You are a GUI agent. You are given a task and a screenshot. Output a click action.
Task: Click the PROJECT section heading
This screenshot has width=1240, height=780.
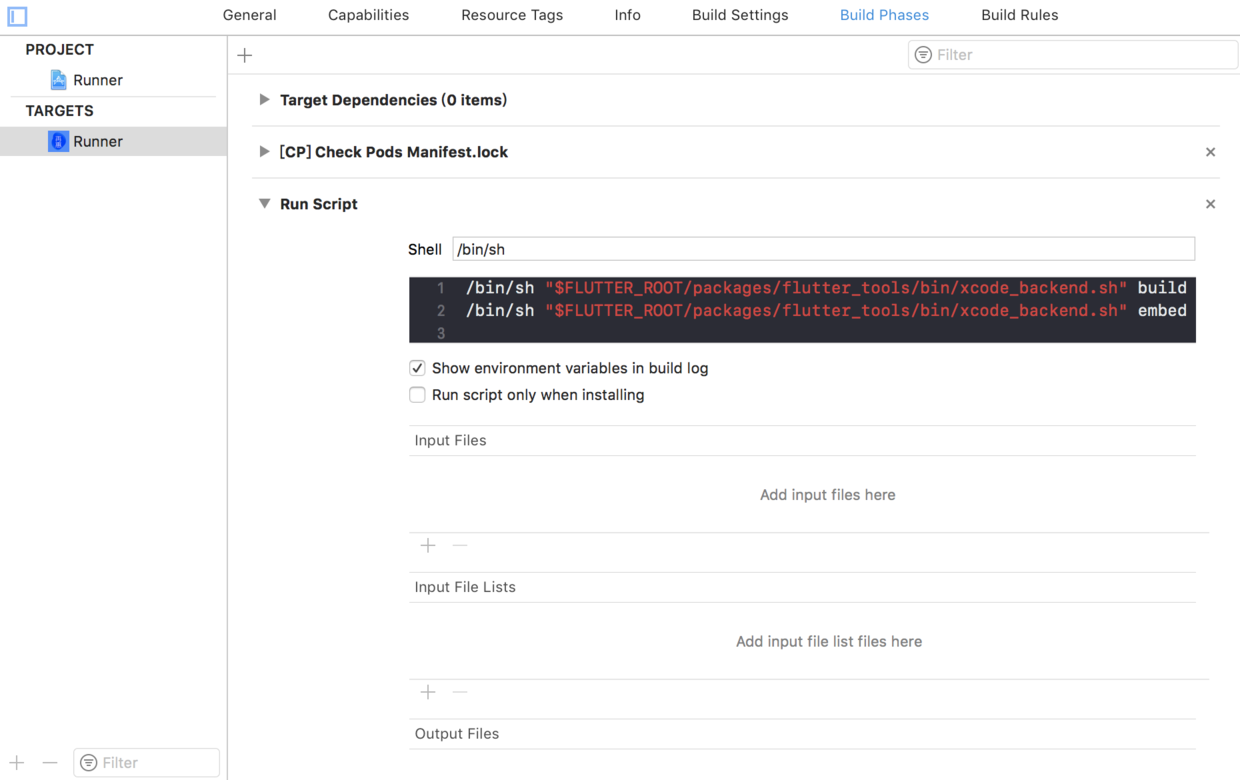(60, 49)
